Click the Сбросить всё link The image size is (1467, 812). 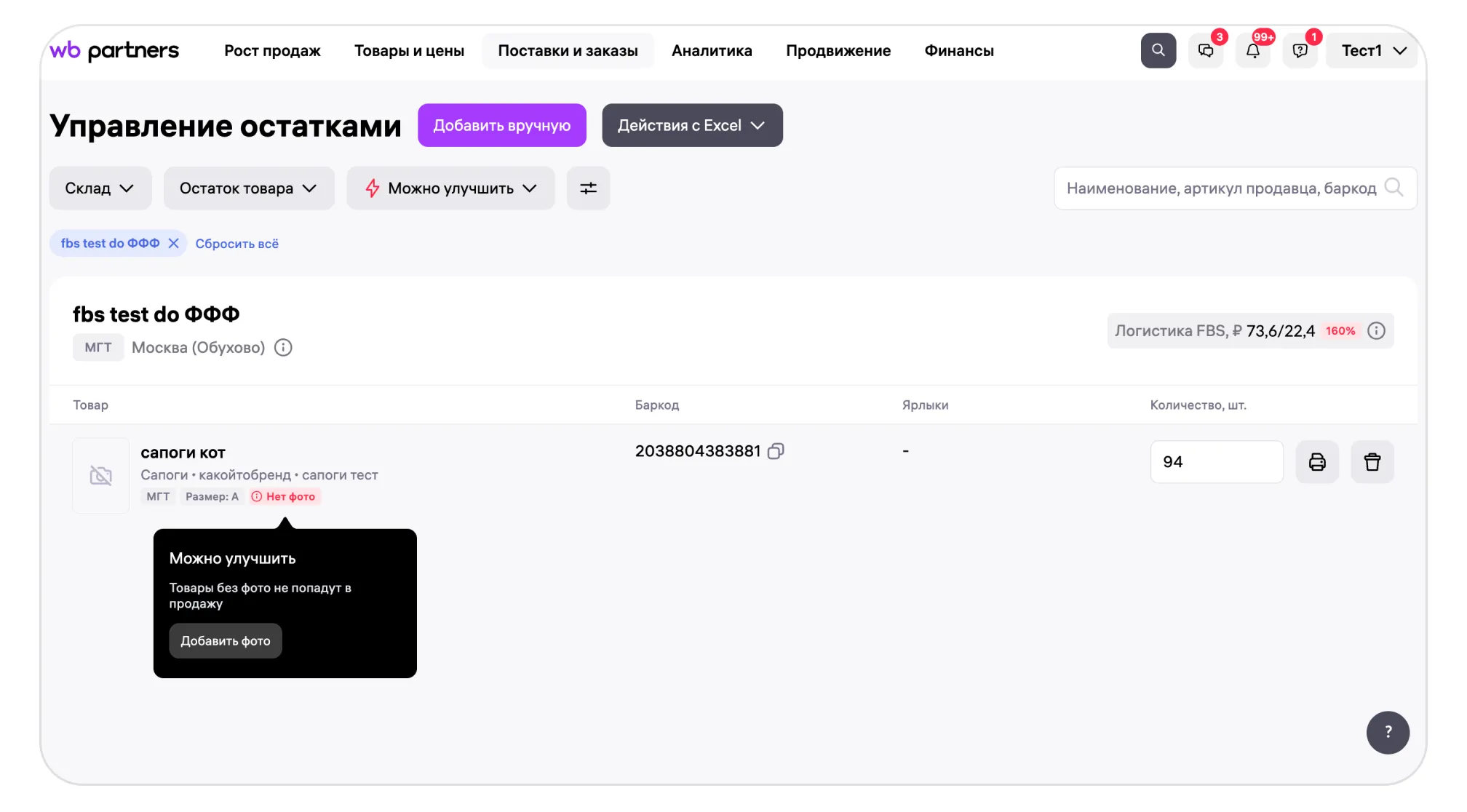(x=236, y=244)
